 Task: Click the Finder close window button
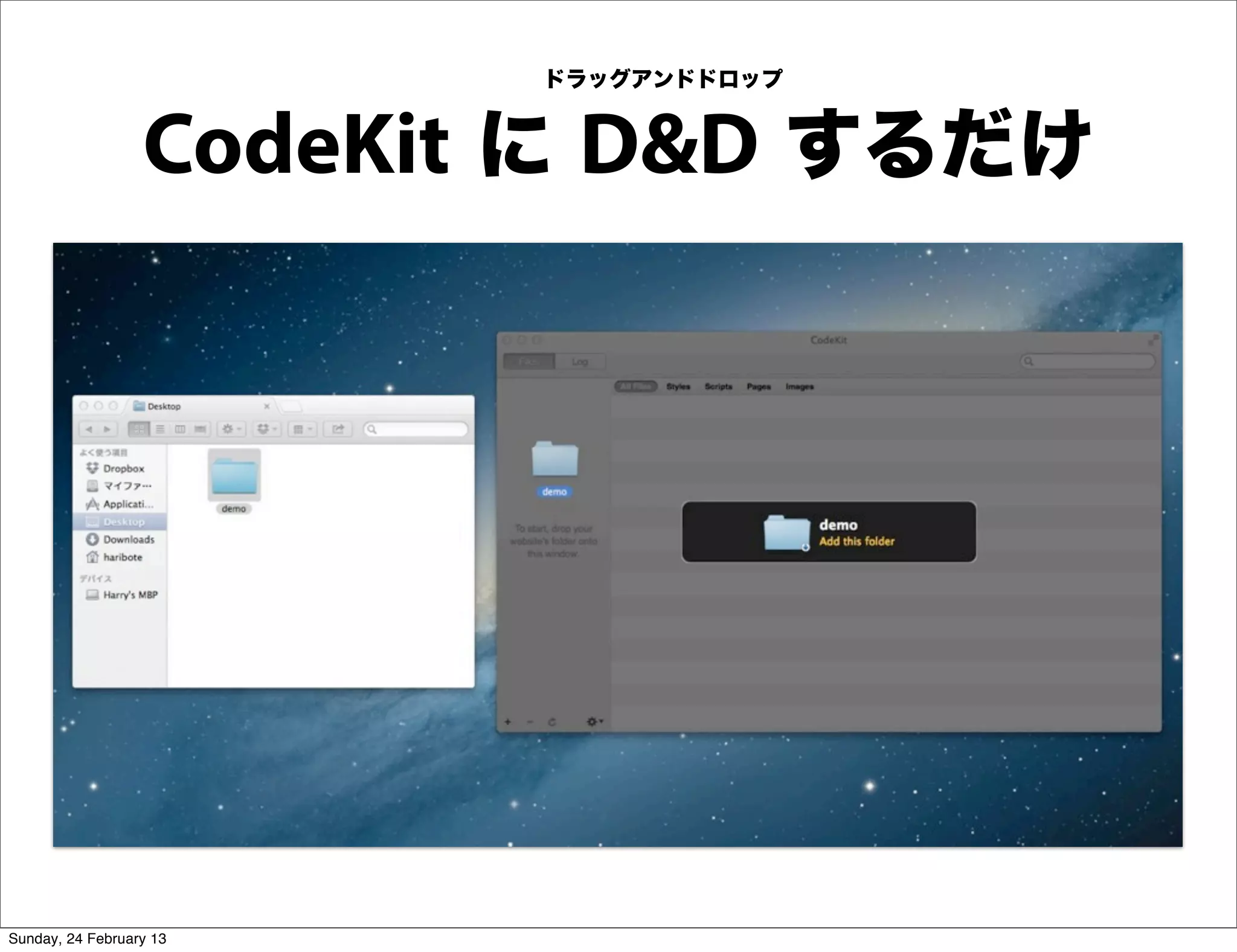coord(84,406)
